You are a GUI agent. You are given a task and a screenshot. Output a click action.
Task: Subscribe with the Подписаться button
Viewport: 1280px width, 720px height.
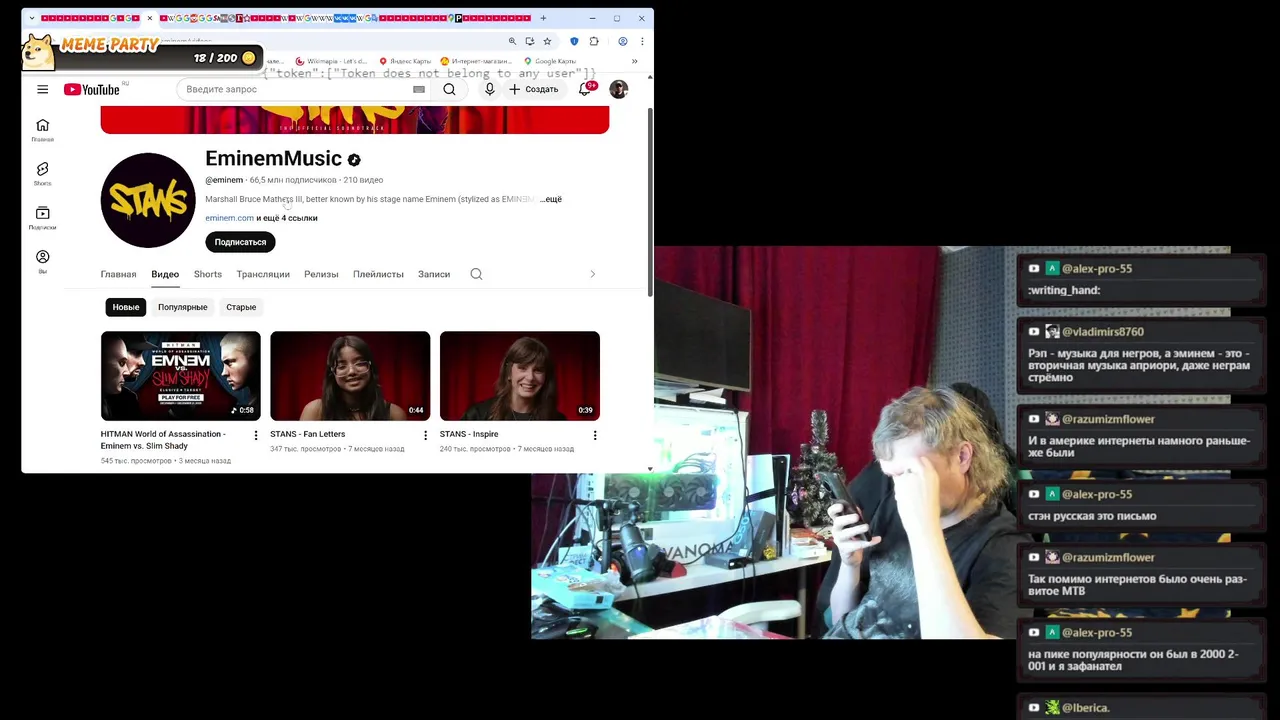(x=240, y=242)
